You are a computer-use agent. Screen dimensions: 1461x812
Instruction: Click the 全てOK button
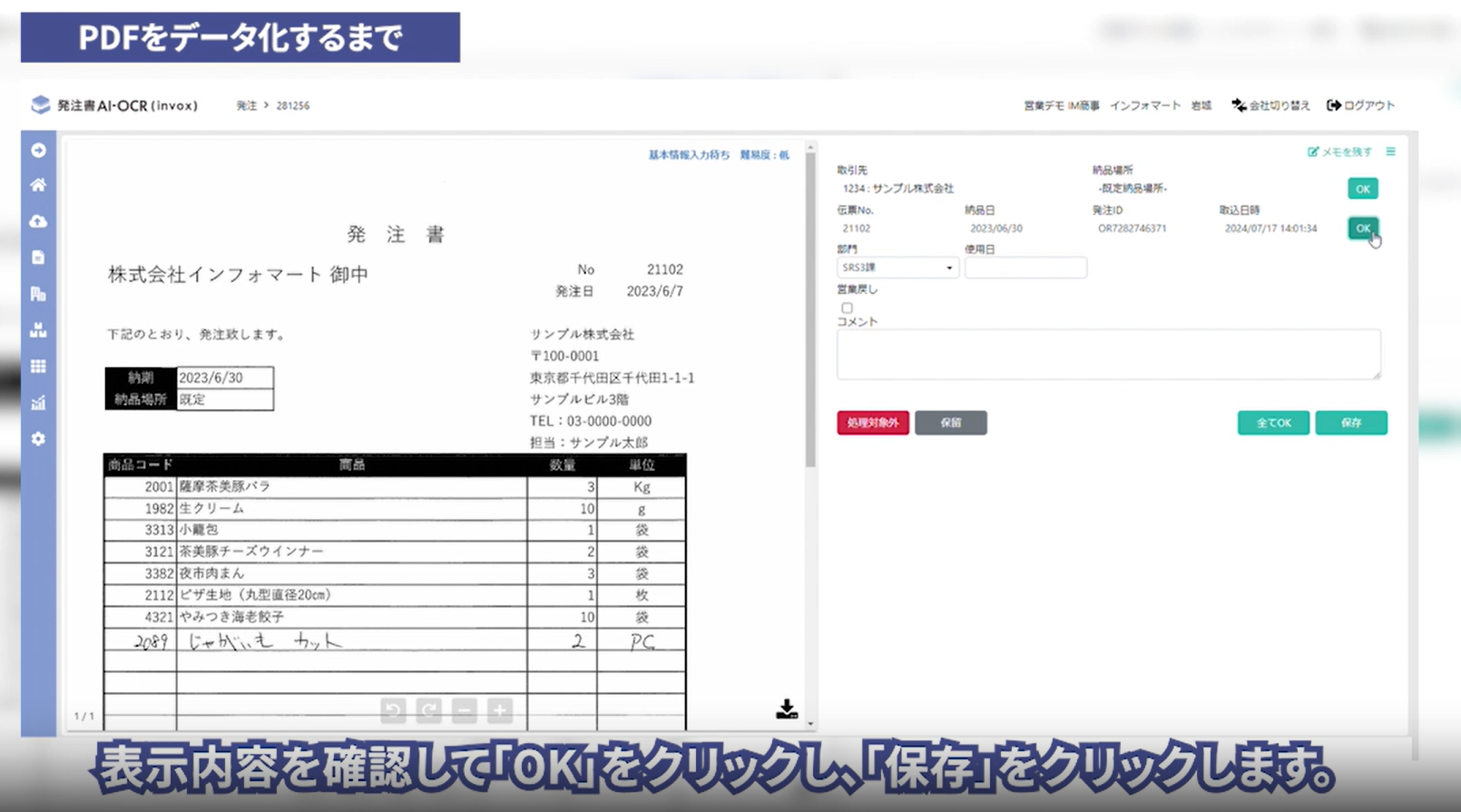[1273, 423]
